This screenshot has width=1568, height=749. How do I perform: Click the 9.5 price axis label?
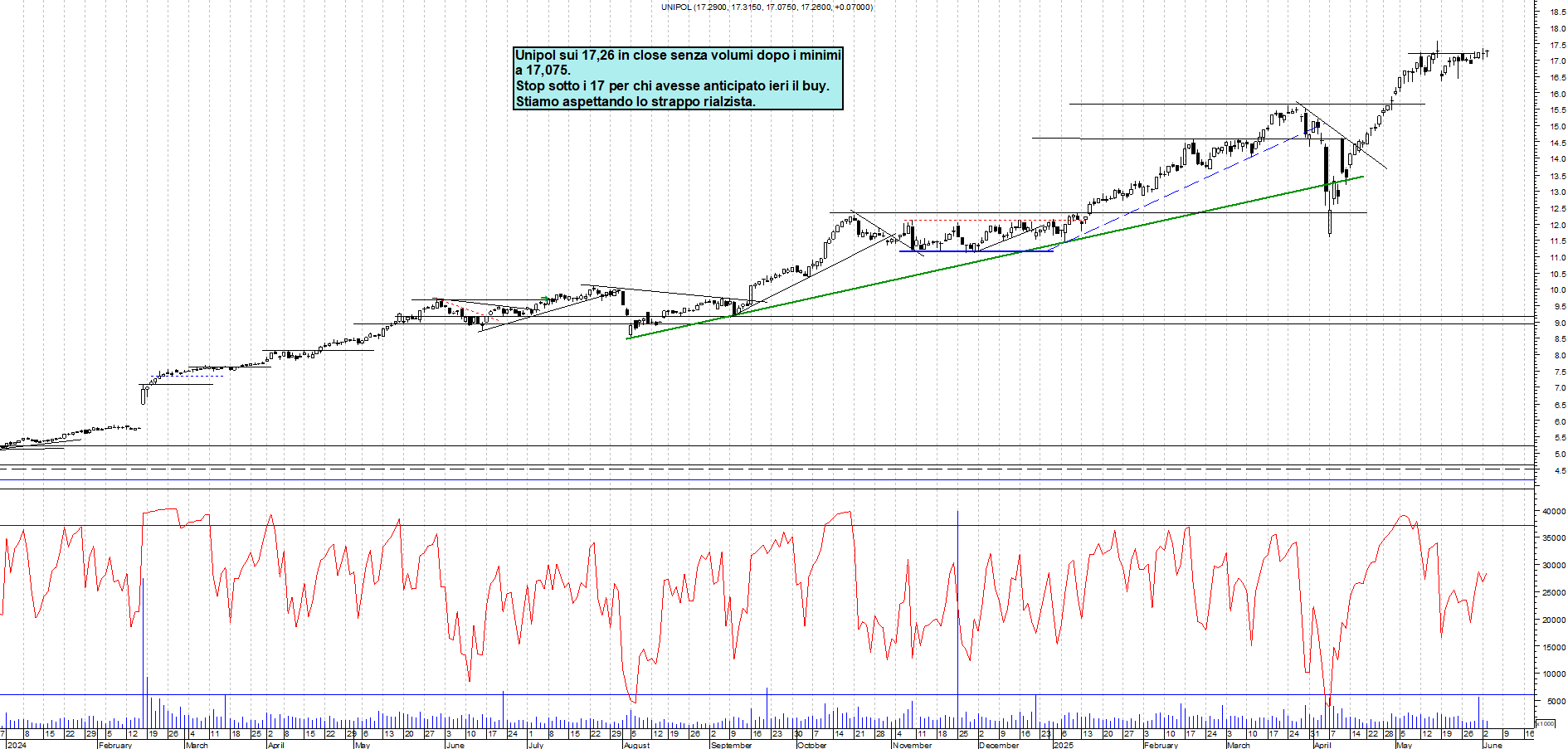point(1560,307)
